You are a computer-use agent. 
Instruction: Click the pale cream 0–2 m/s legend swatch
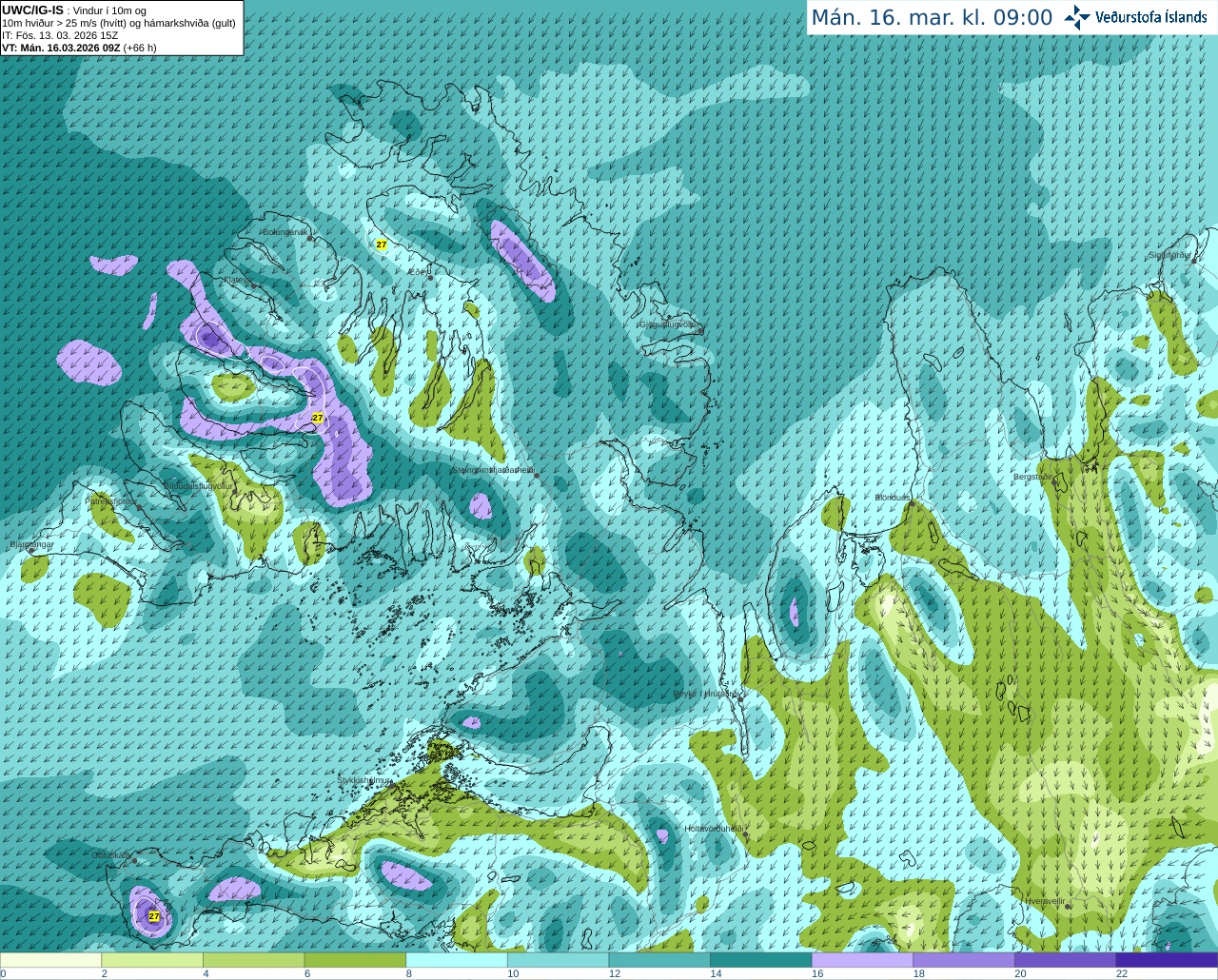point(50,960)
